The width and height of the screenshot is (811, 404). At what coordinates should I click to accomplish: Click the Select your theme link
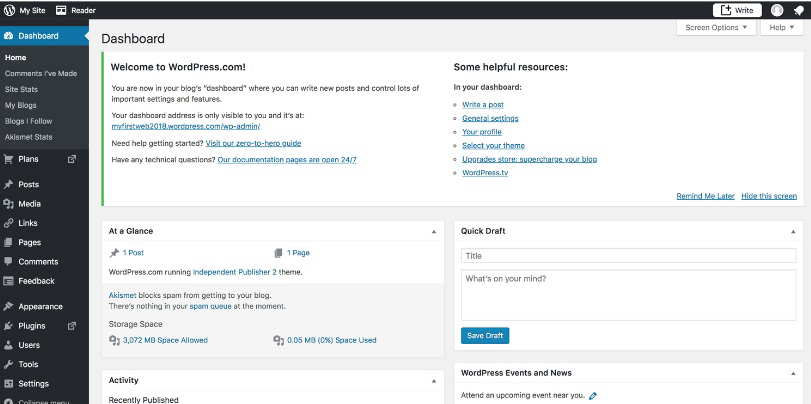(x=493, y=145)
